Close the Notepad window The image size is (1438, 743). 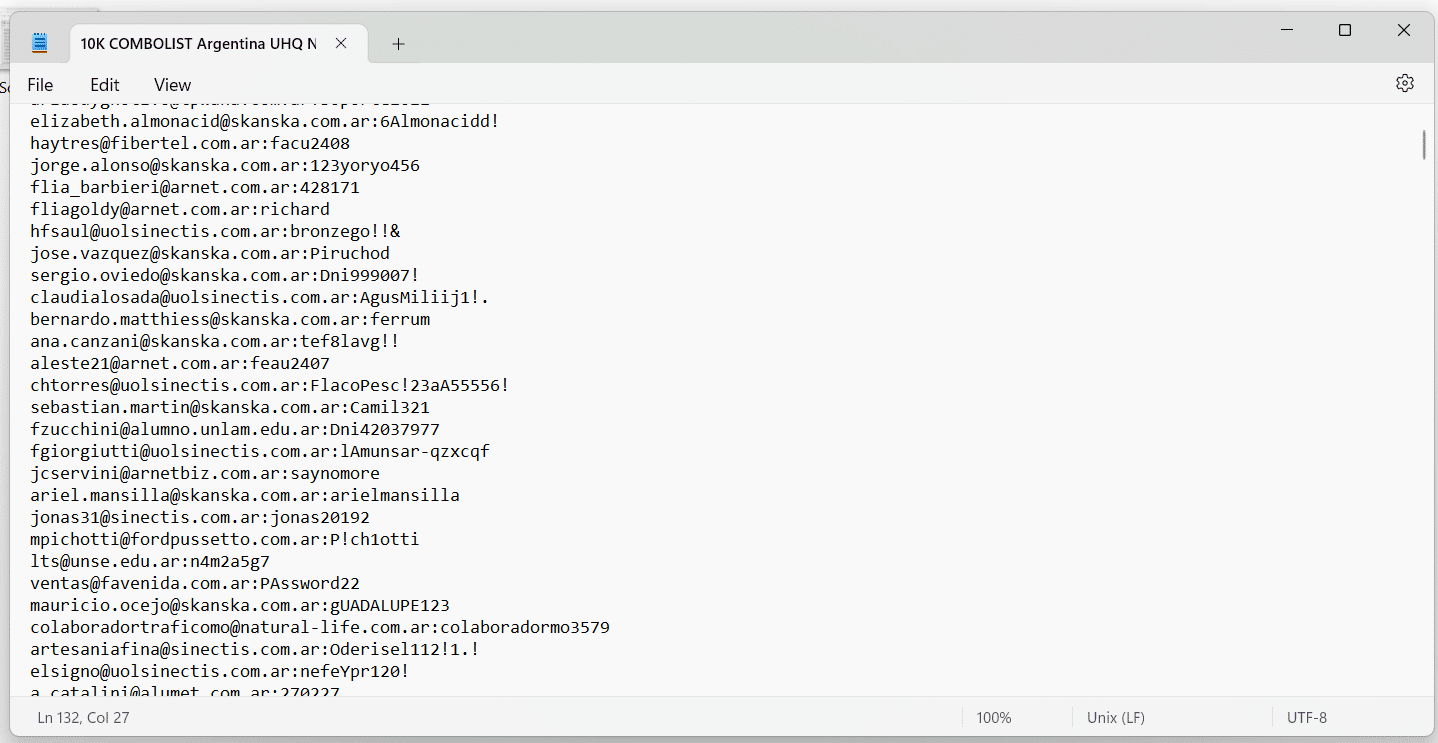(x=1404, y=30)
